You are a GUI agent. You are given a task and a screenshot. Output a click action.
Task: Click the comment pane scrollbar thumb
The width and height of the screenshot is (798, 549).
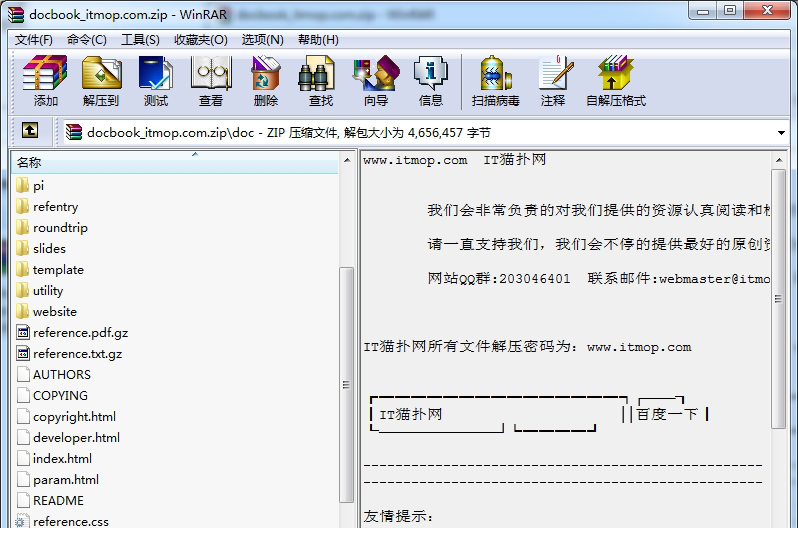[779, 299]
